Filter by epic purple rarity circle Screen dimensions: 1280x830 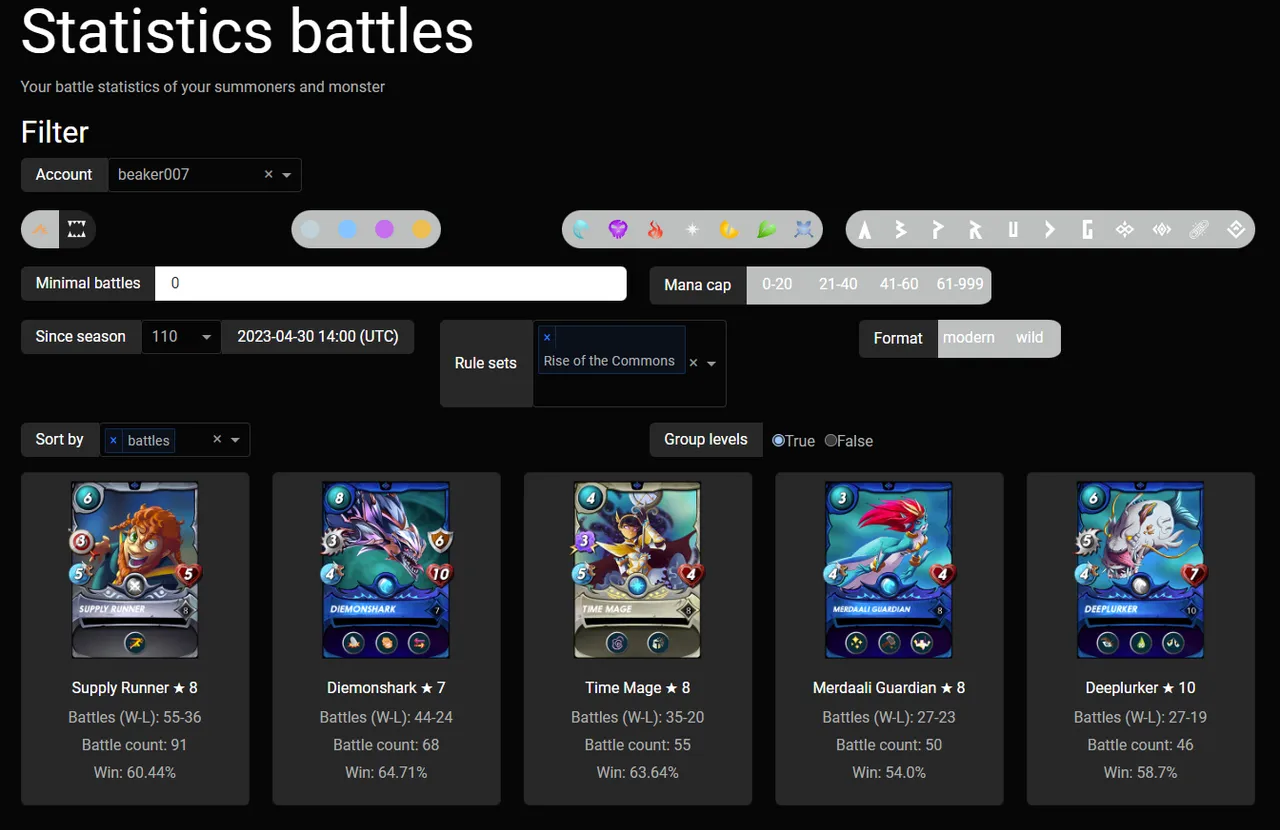coord(384,230)
